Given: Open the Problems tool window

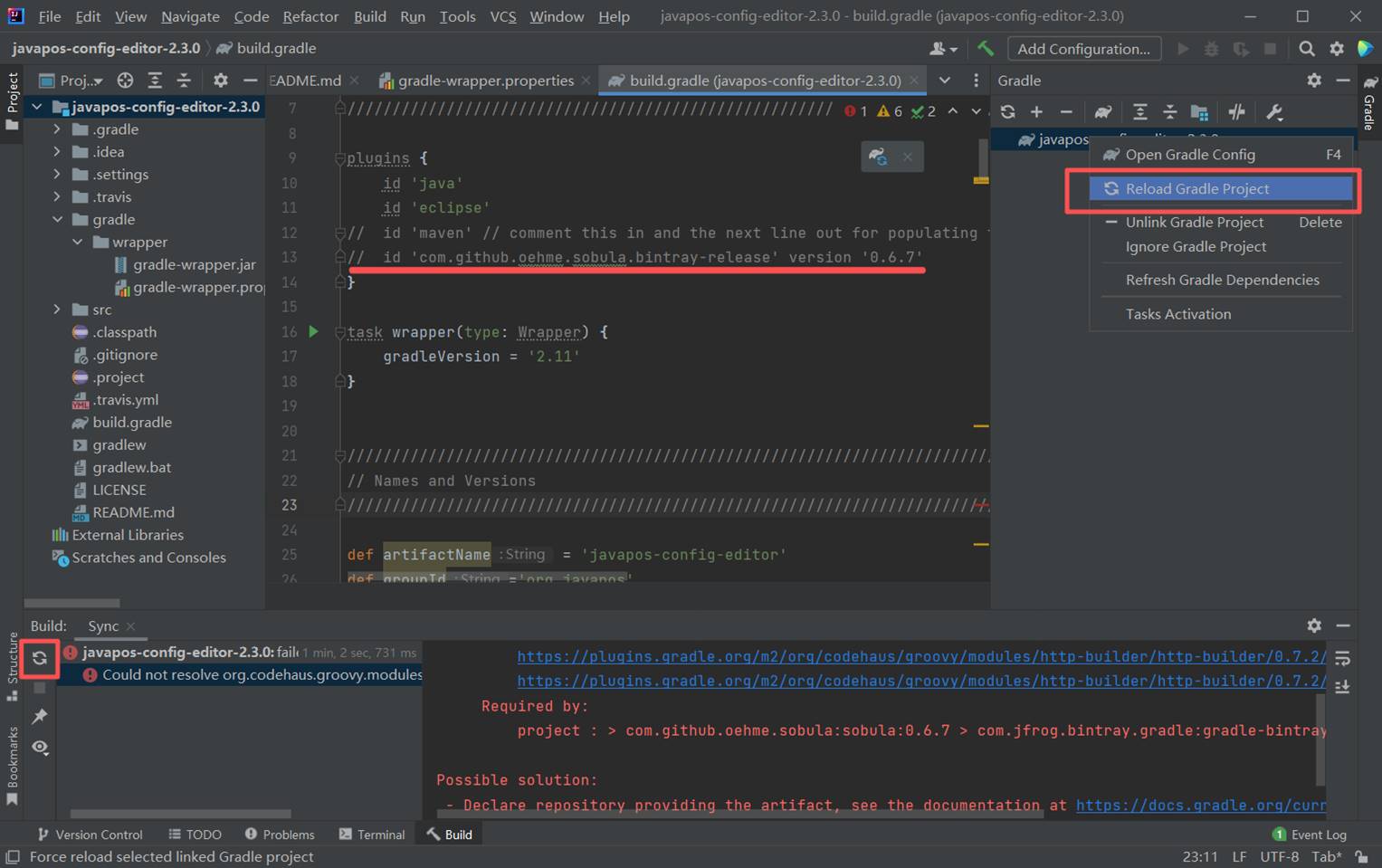Looking at the screenshot, I should tap(280, 835).
